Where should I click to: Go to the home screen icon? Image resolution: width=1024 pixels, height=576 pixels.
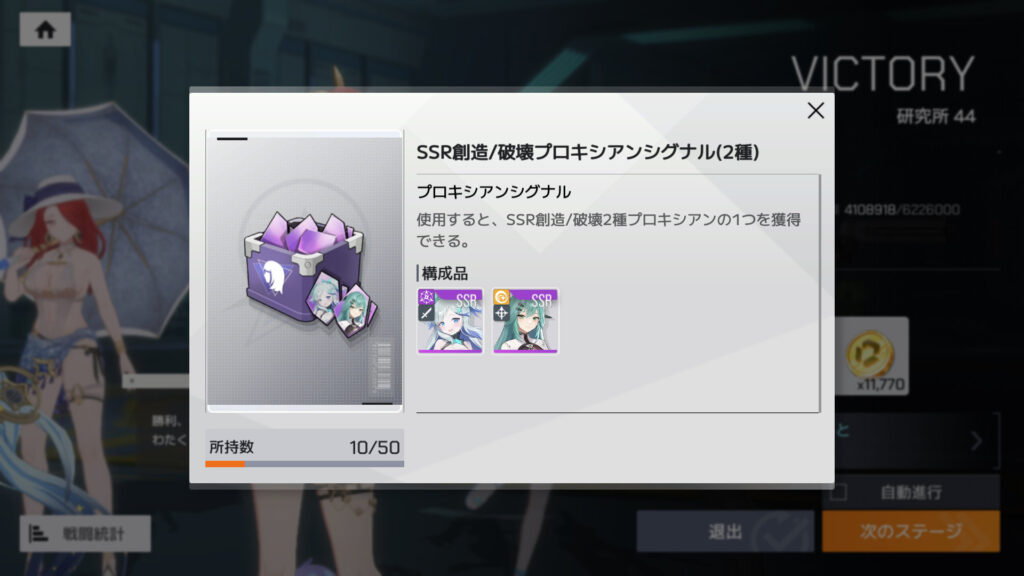45,29
